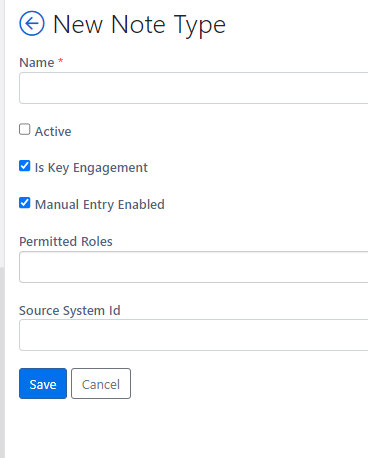Image resolution: width=368 pixels, height=458 pixels.
Task: Focus the Source System Id field
Action: coord(194,335)
